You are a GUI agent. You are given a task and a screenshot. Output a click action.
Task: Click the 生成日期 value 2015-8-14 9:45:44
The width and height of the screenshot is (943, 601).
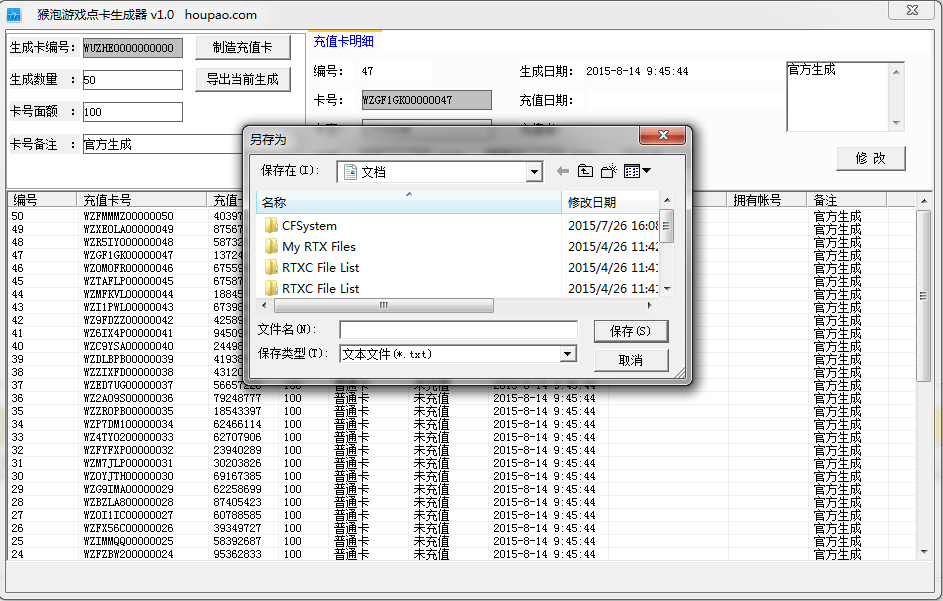637,72
